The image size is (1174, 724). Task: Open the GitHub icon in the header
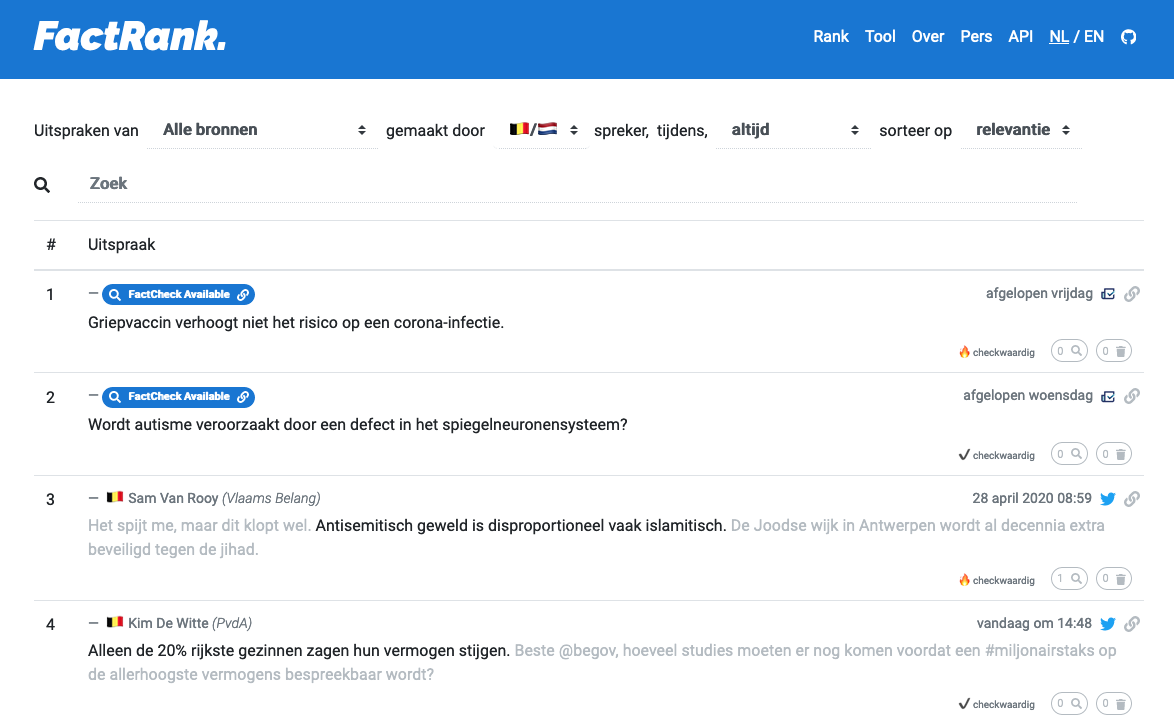(x=1129, y=37)
